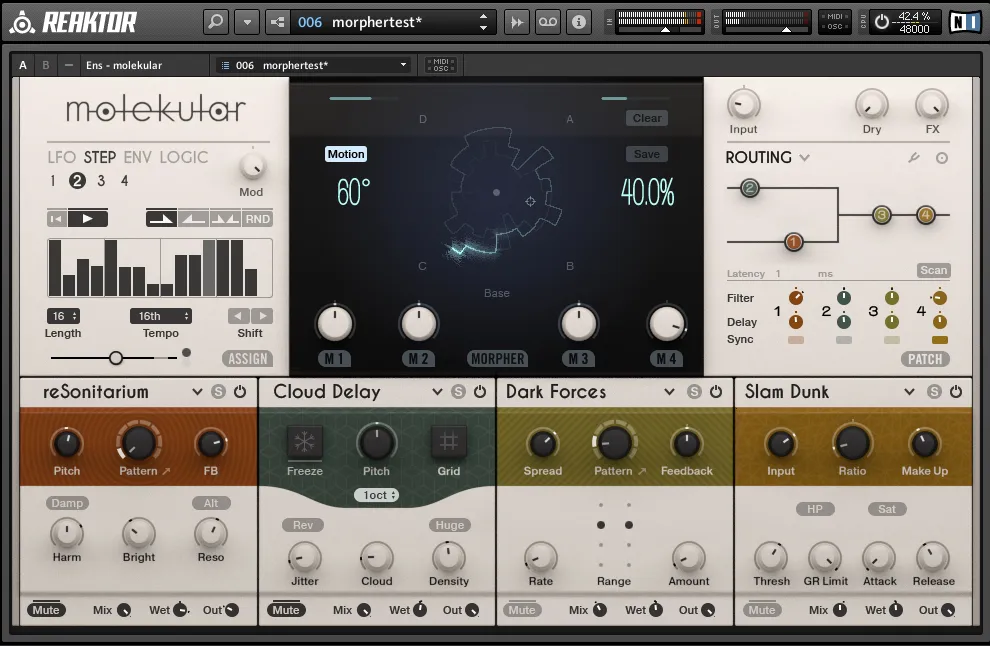This screenshot has width=990, height=646.
Task: Select STEP modulator number 4
Action: tap(124, 181)
